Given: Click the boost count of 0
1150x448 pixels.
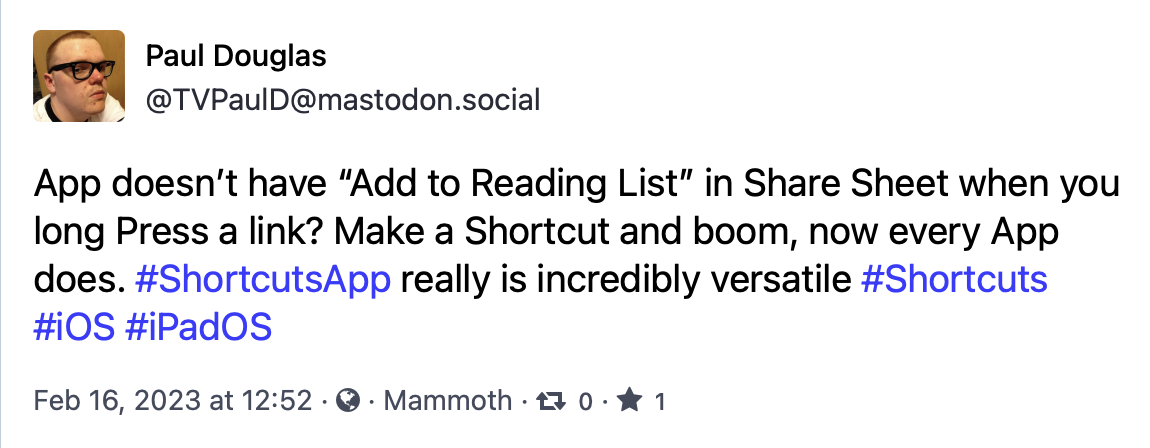Looking at the screenshot, I should point(585,401).
